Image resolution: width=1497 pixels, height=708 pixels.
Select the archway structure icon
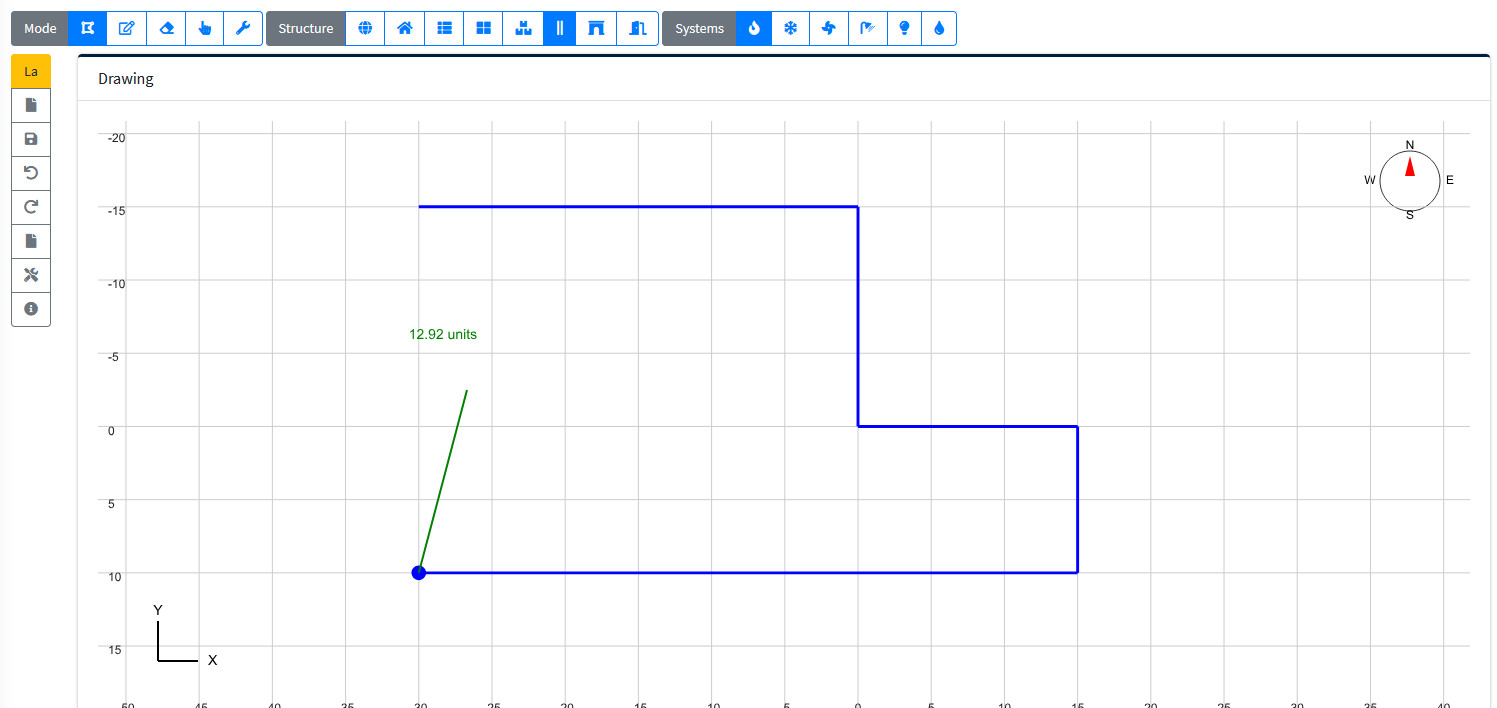(x=597, y=28)
